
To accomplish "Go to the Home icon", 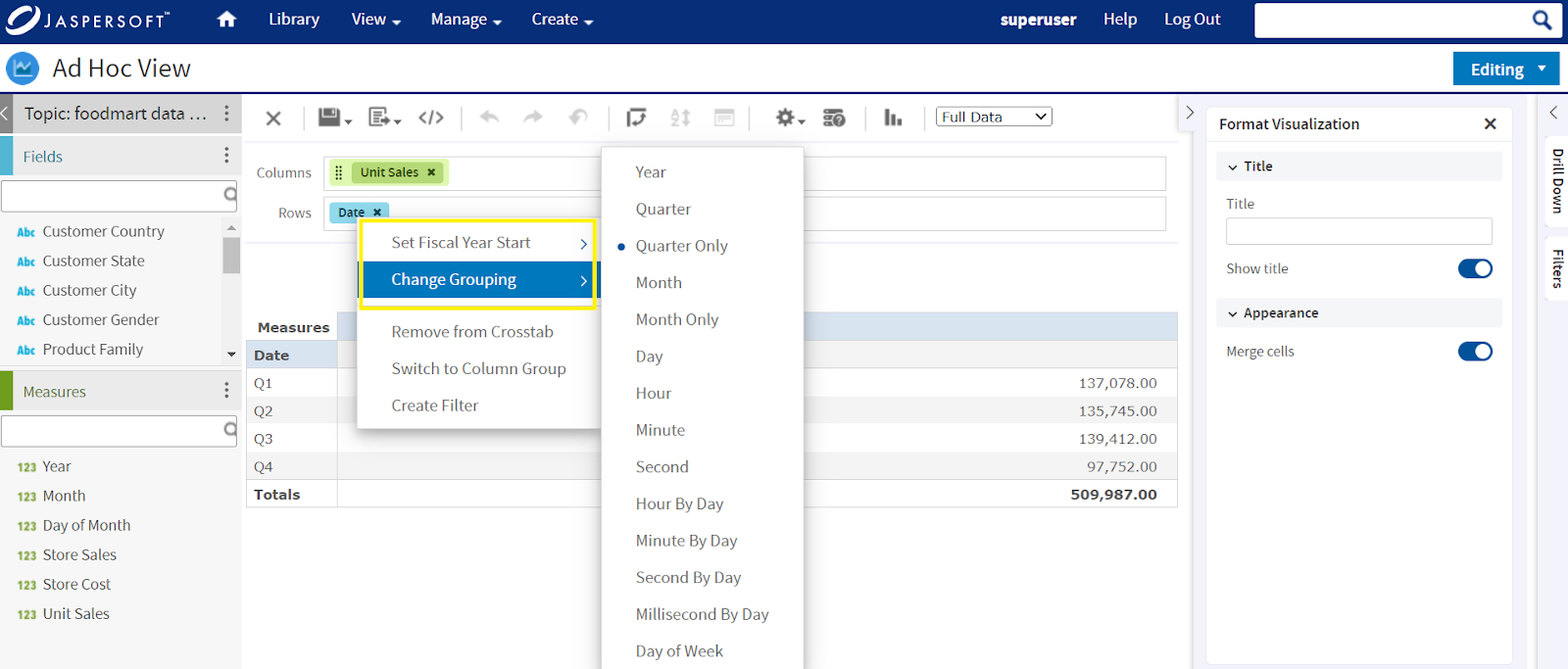I will [x=226, y=20].
